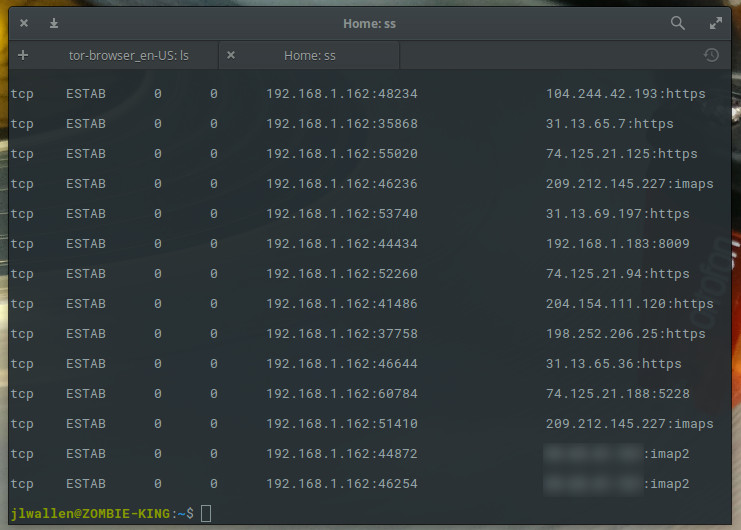Click the Home: ss window title
This screenshot has height=530, width=741.
(x=370, y=23)
